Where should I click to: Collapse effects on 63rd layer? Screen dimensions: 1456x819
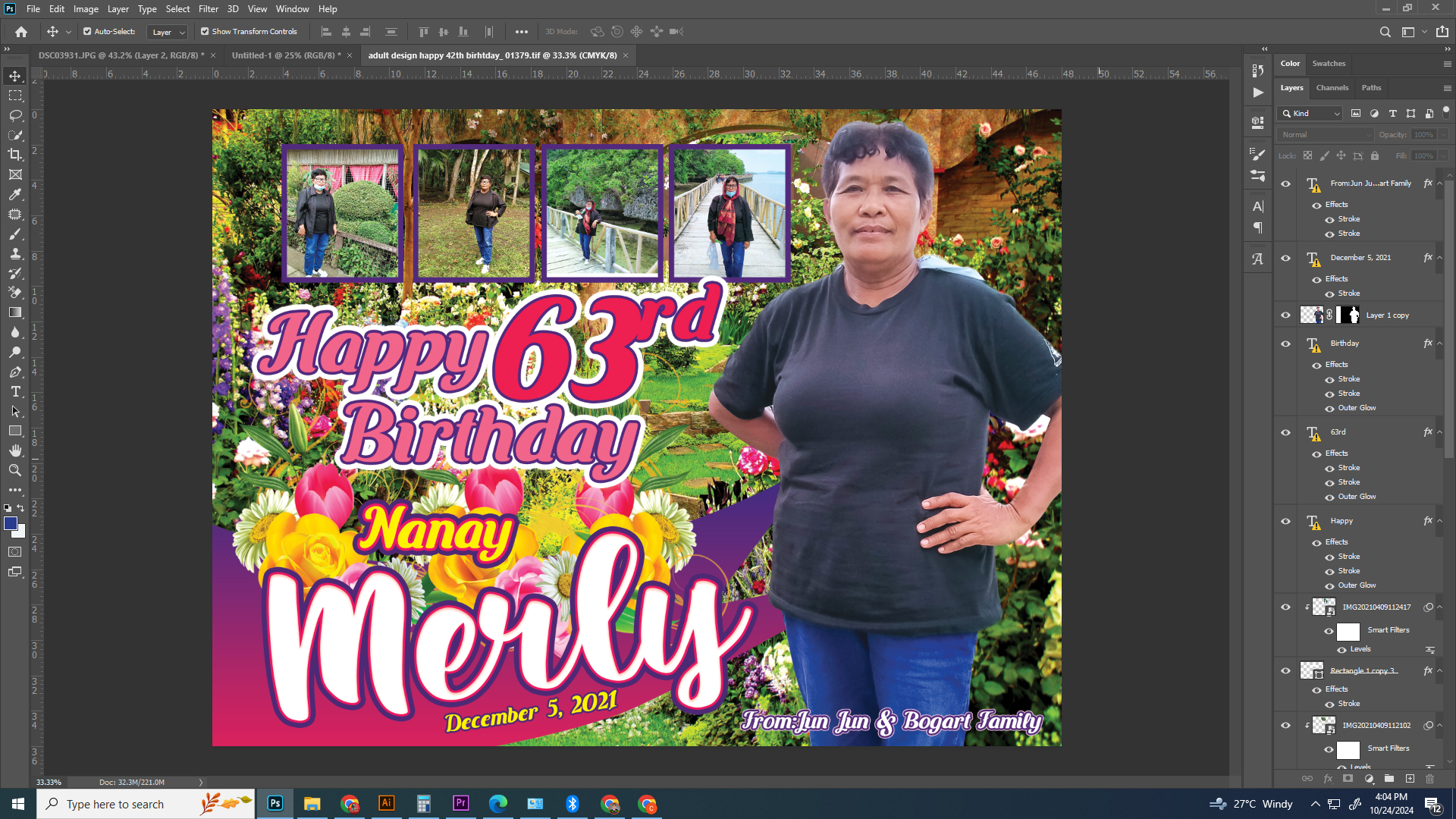[x=1439, y=432]
